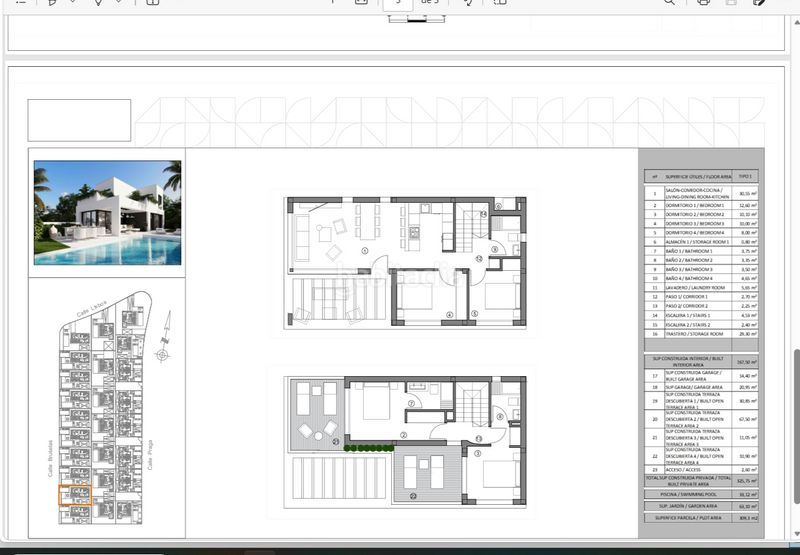The width and height of the screenshot is (800, 555).
Task: Click 'PISCINA / SWIMMING POOL' row
Action: (701, 494)
